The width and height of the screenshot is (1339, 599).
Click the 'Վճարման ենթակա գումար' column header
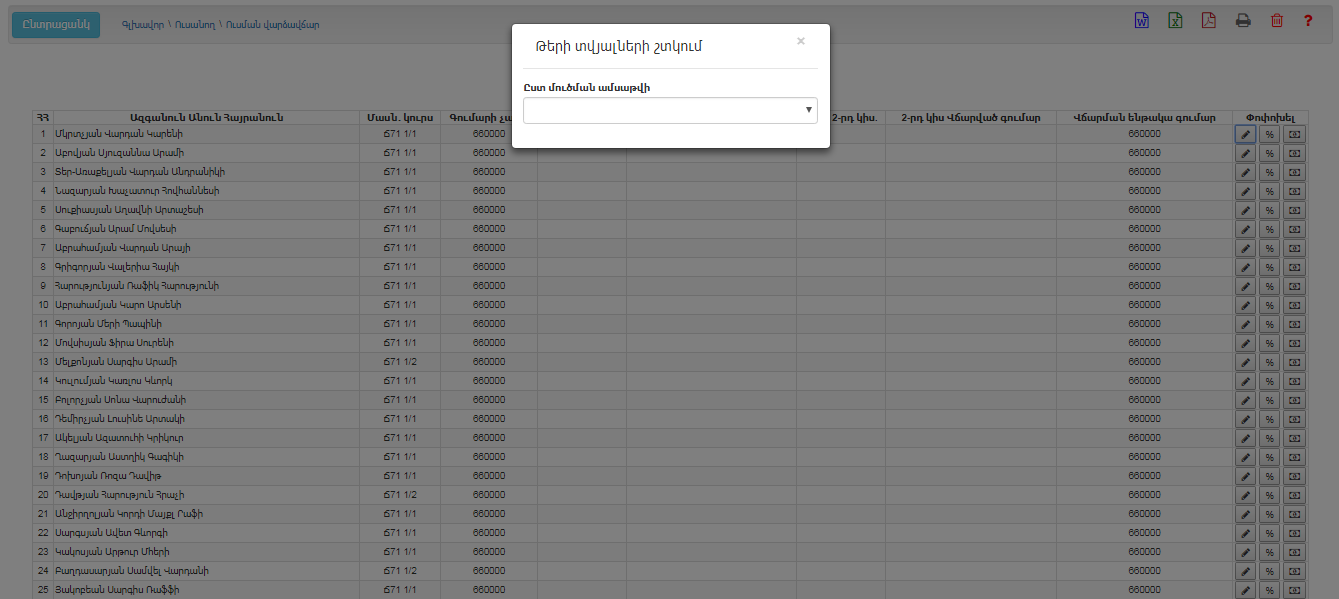pos(1143,117)
